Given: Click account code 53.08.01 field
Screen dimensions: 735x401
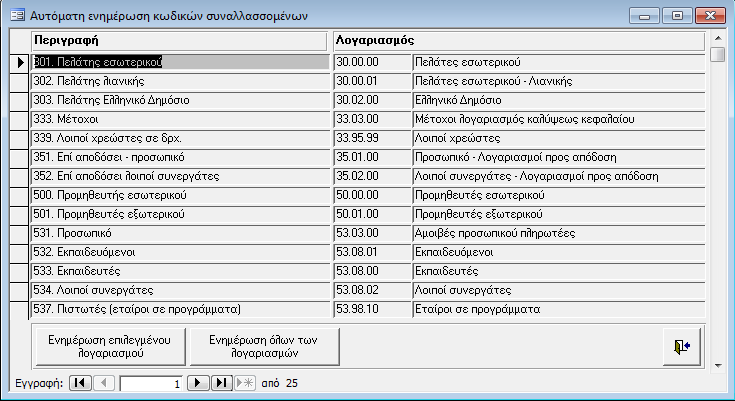Looking at the screenshot, I should pos(371,252).
